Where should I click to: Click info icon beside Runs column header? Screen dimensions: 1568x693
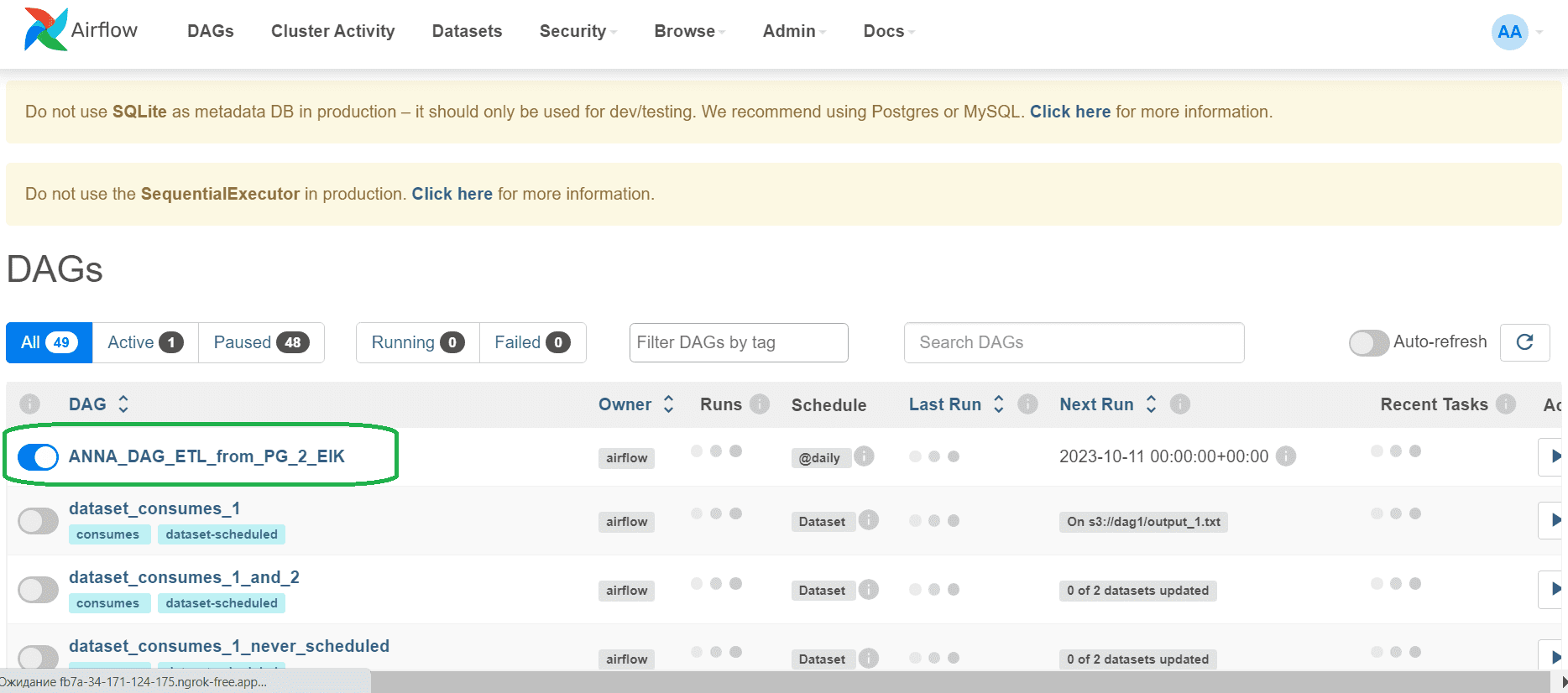760,404
